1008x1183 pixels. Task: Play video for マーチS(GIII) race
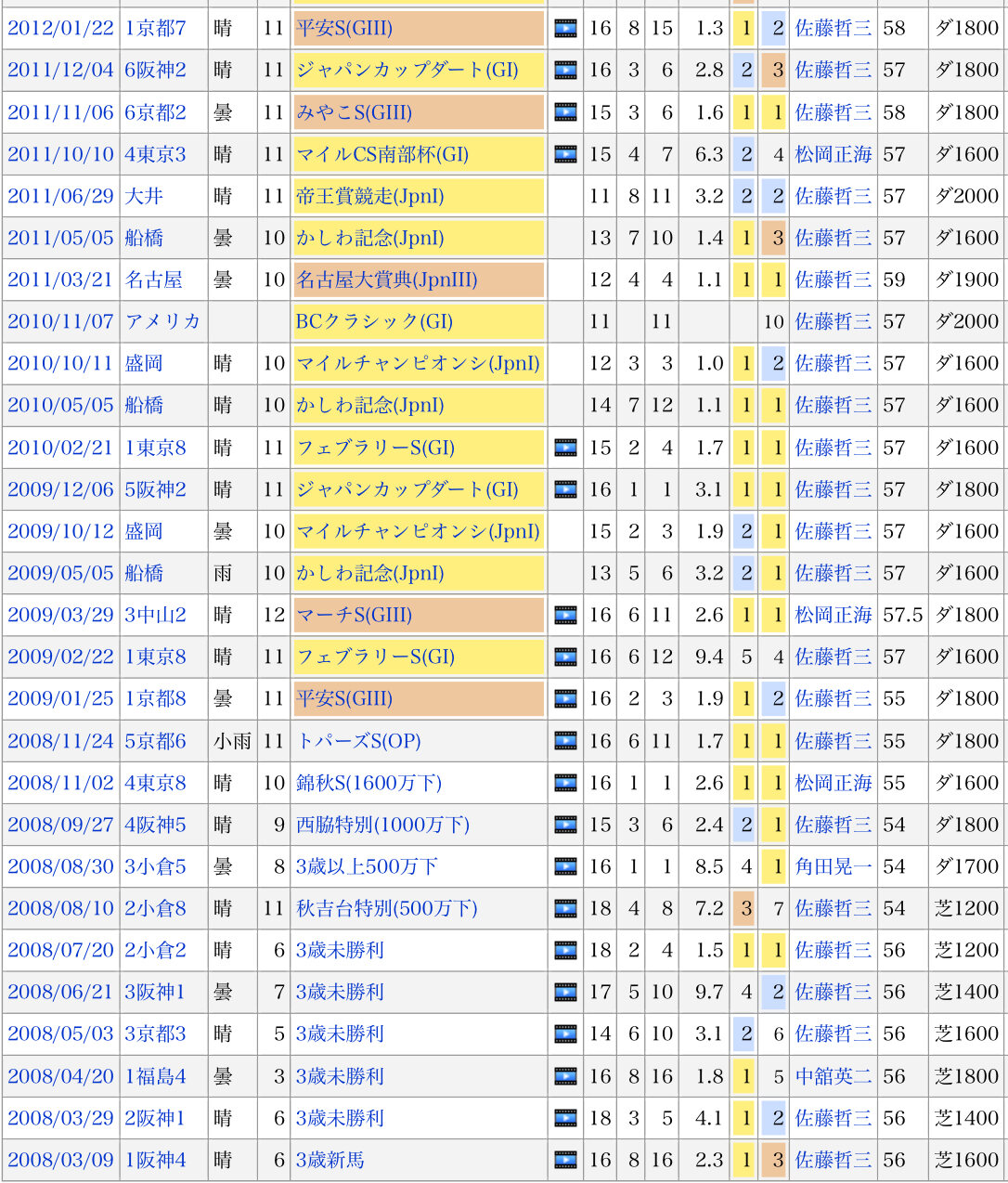565,615
